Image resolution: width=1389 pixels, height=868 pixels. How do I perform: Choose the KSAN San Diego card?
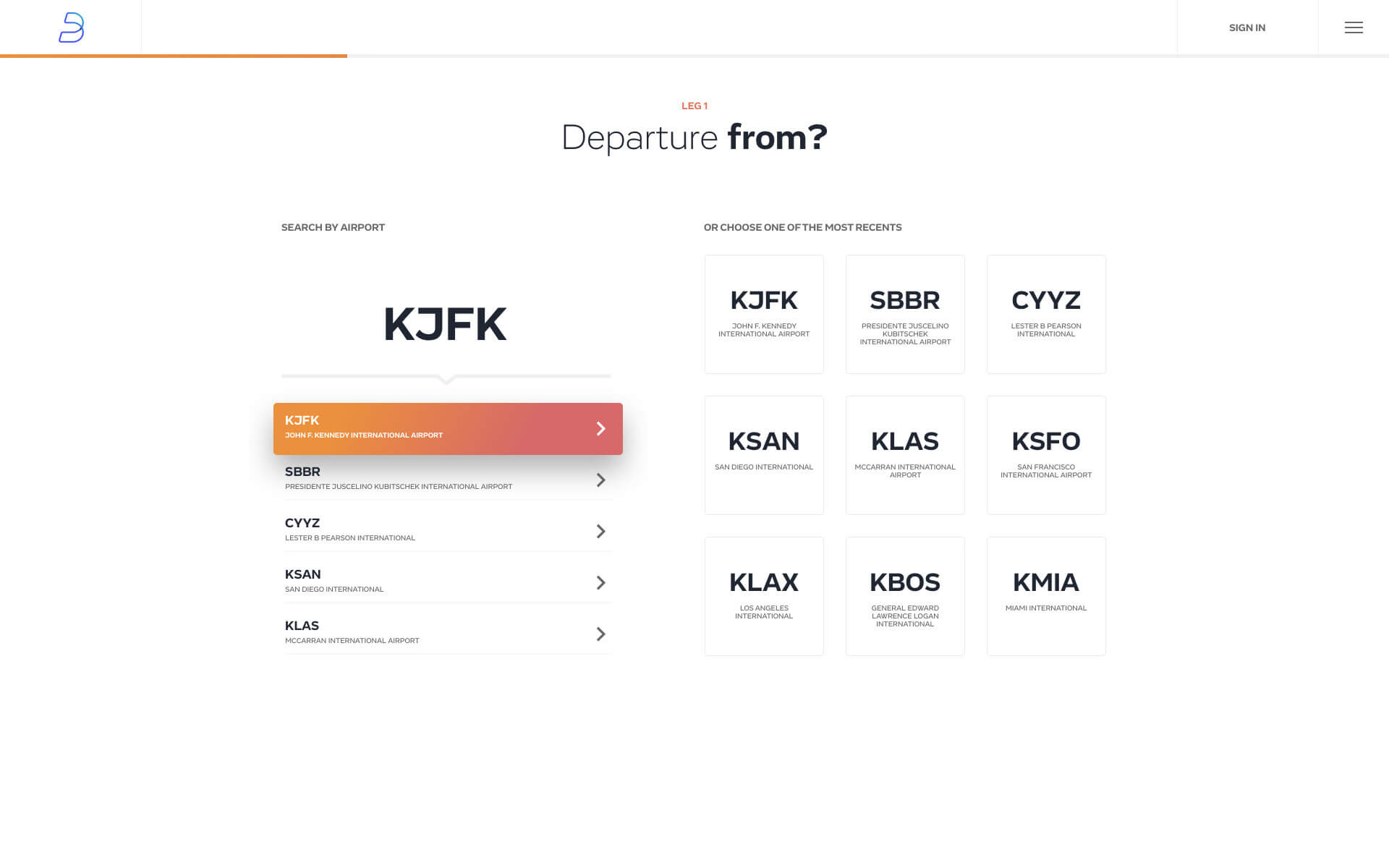(764, 455)
